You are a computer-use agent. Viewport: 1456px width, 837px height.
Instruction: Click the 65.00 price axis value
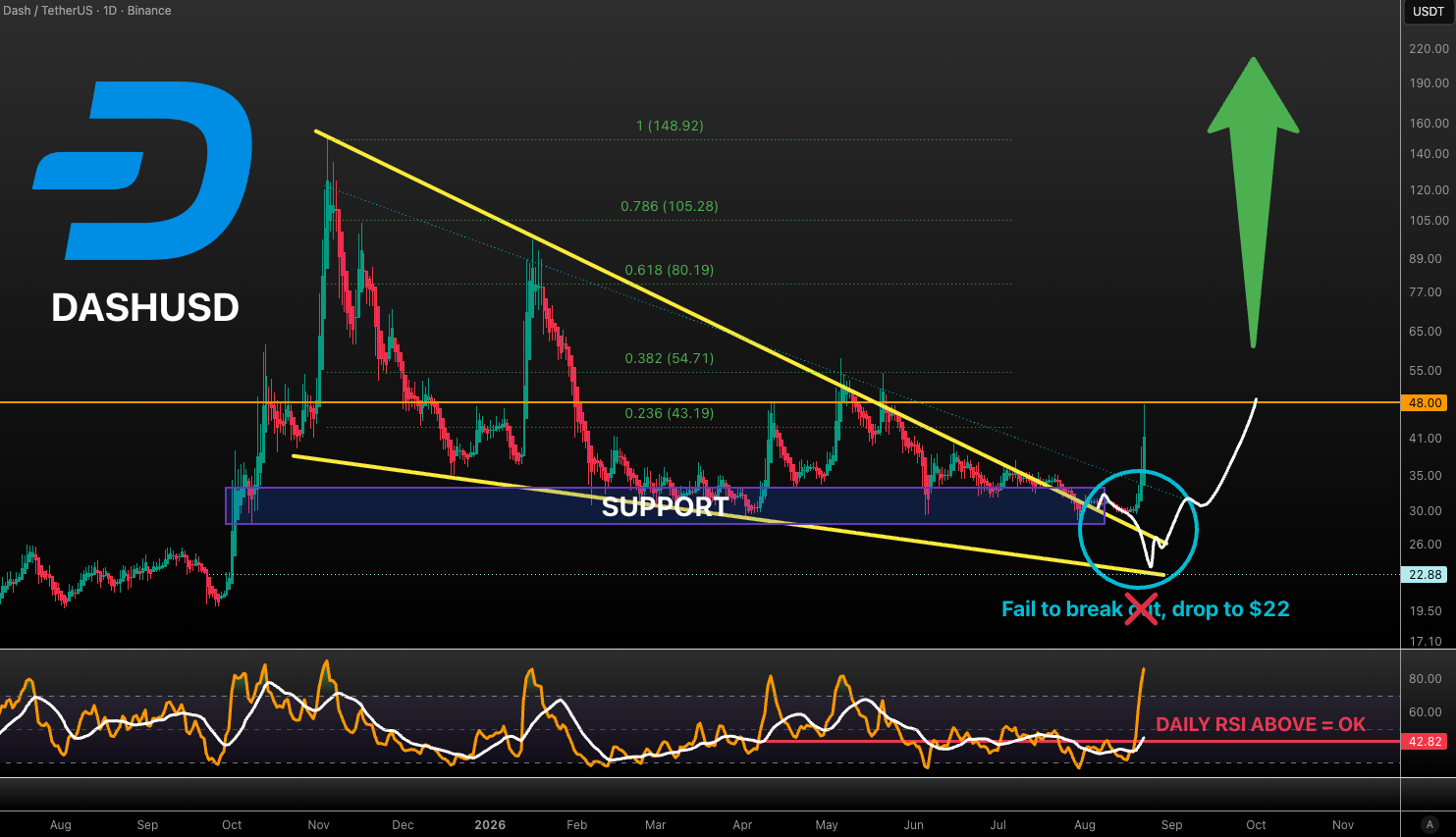[1426, 332]
